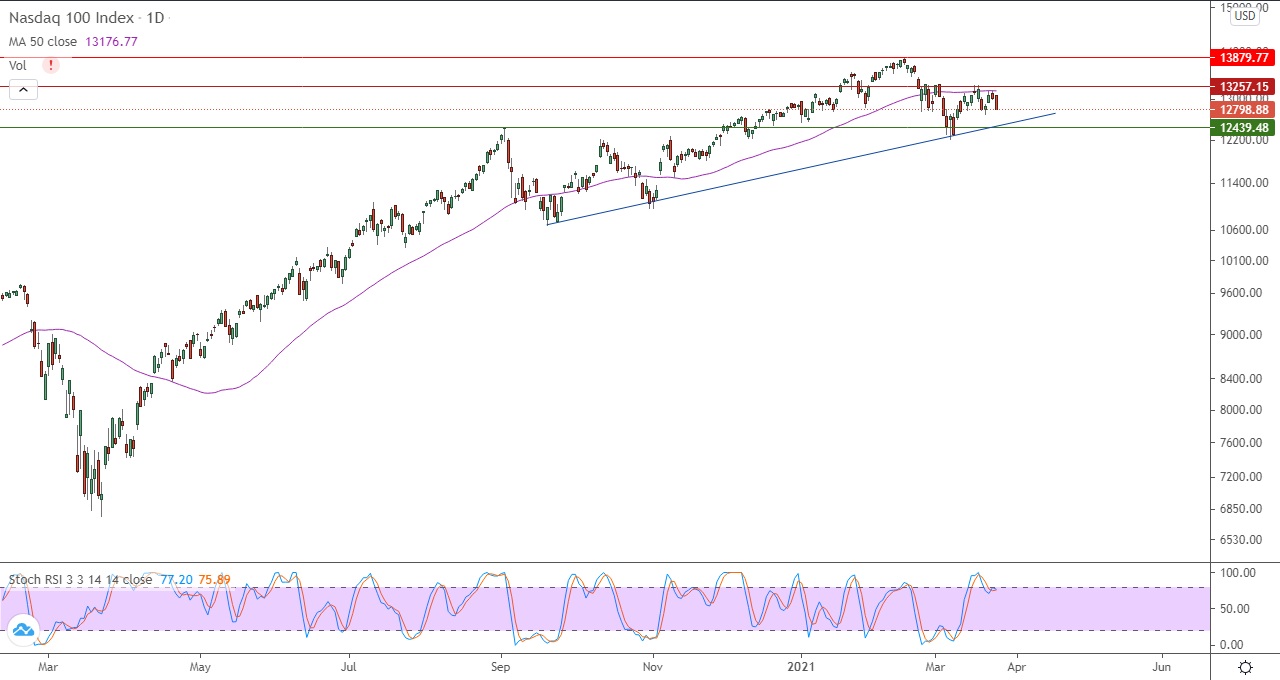The height and width of the screenshot is (680, 1280).
Task: Click the TradingView cloud logo icon
Action: click(23, 630)
